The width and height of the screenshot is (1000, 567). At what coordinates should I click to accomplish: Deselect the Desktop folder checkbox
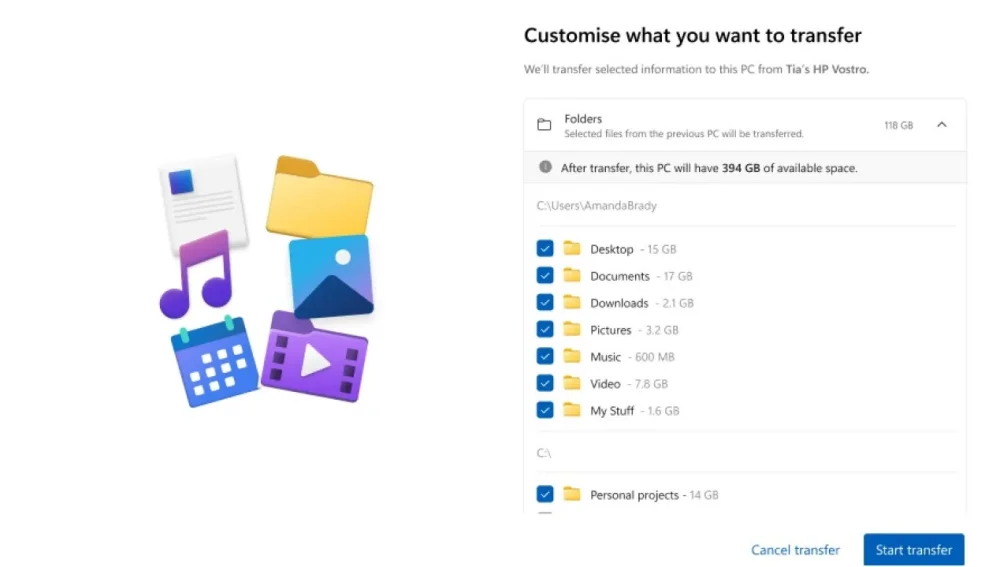(x=545, y=248)
